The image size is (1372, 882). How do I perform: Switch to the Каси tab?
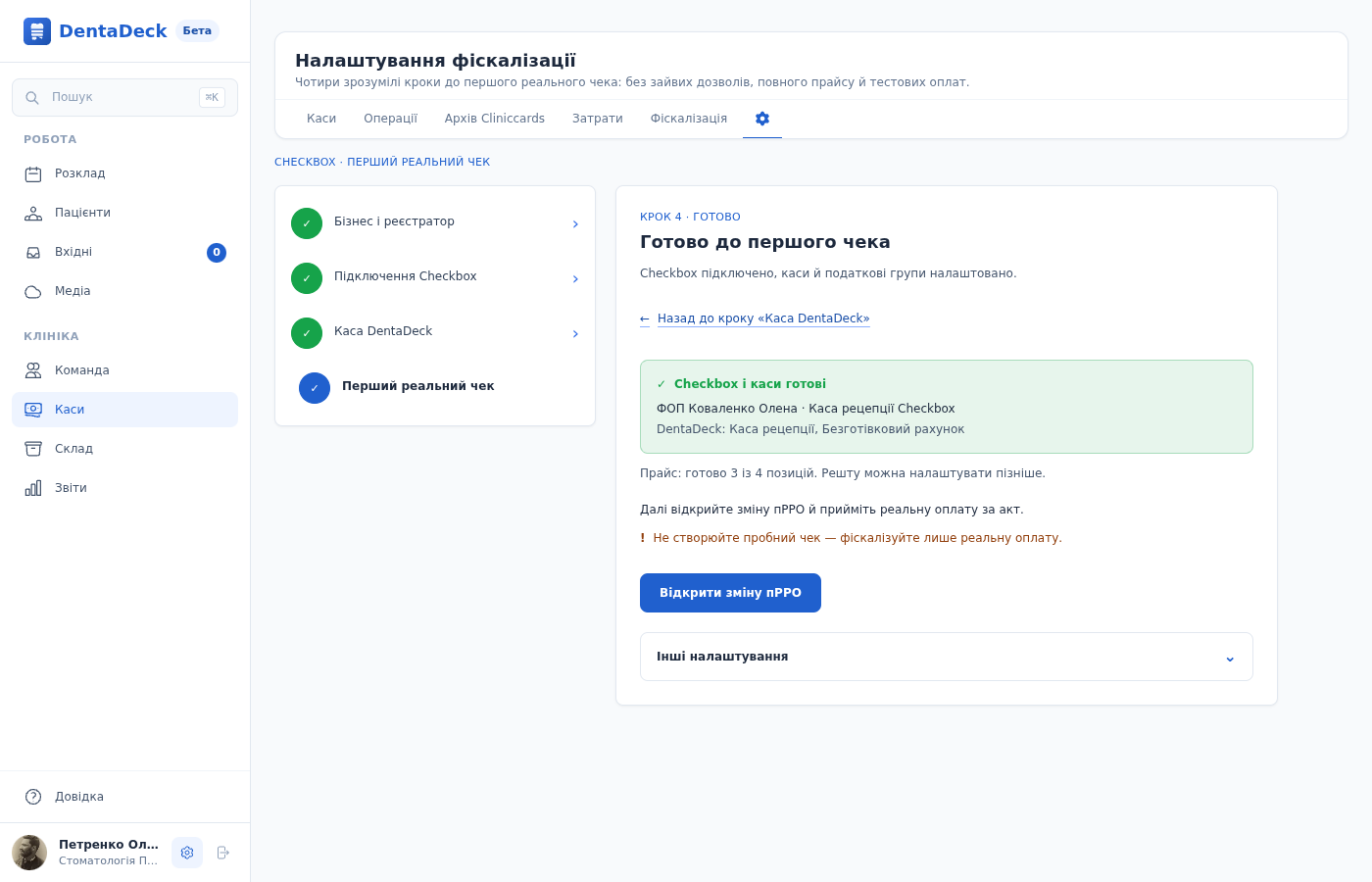pyautogui.click(x=321, y=119)
